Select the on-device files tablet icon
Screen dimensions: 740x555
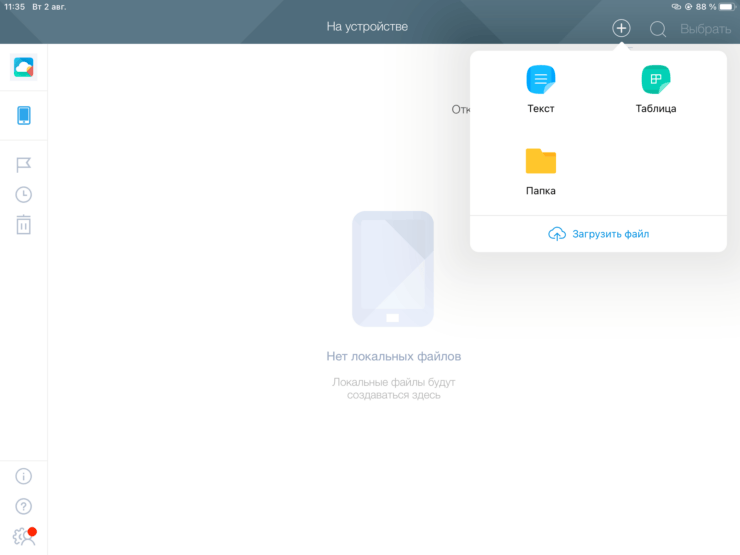tap(23, 115)
